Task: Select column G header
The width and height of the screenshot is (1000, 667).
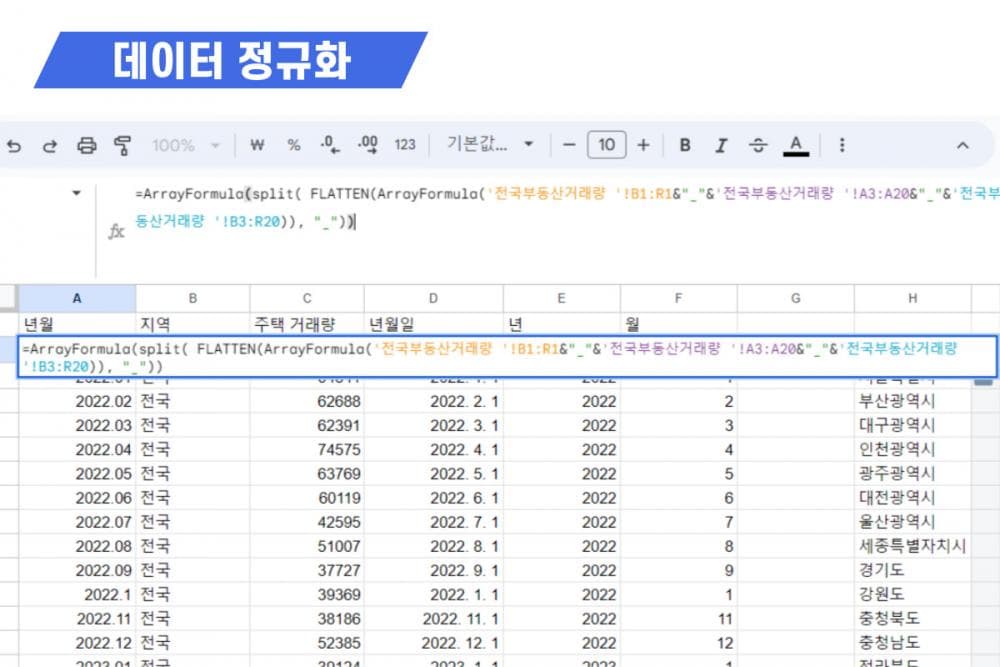Action: [795, 298]
